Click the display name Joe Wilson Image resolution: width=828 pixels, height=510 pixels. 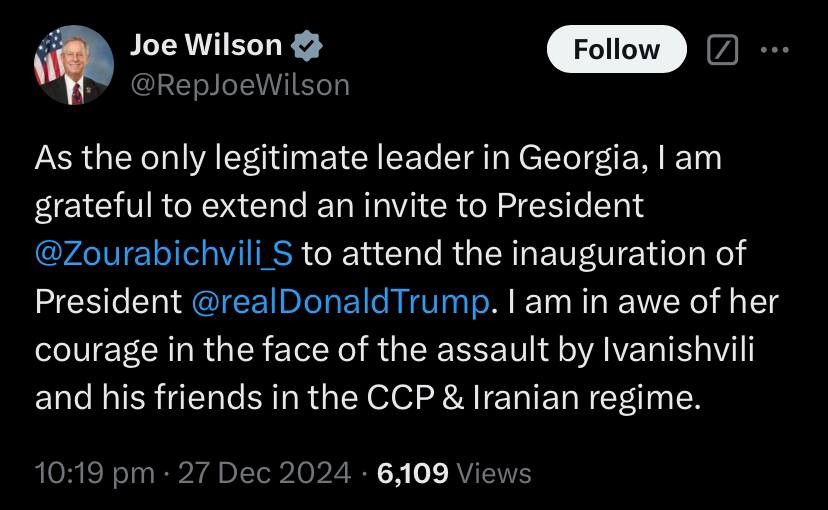[x=206, y=45]
